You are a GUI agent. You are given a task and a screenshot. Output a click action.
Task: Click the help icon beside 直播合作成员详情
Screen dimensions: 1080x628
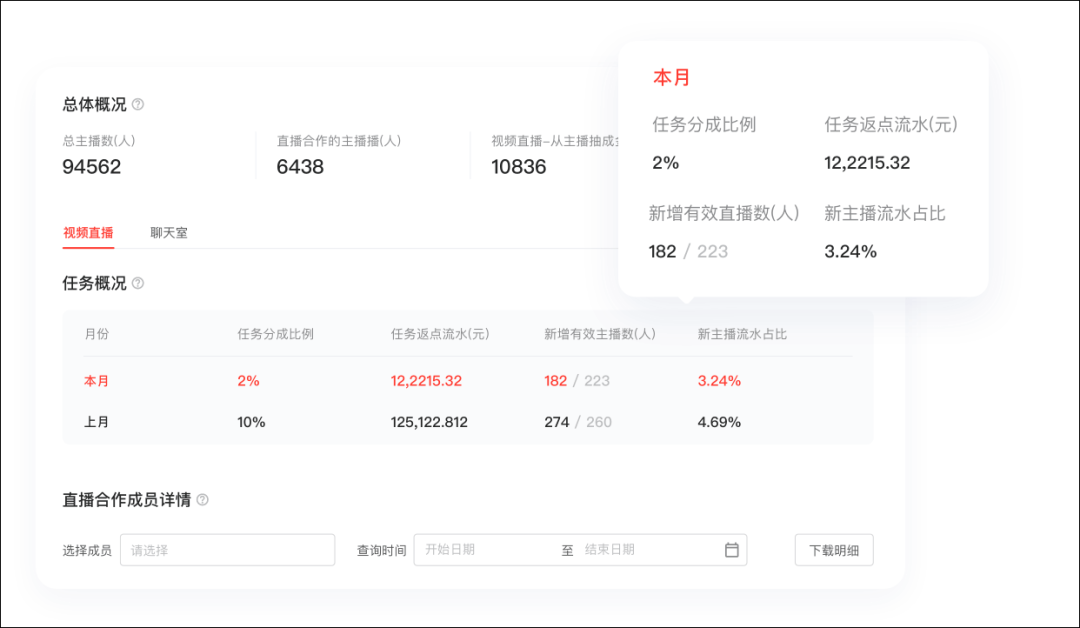(x=200, y=501)
